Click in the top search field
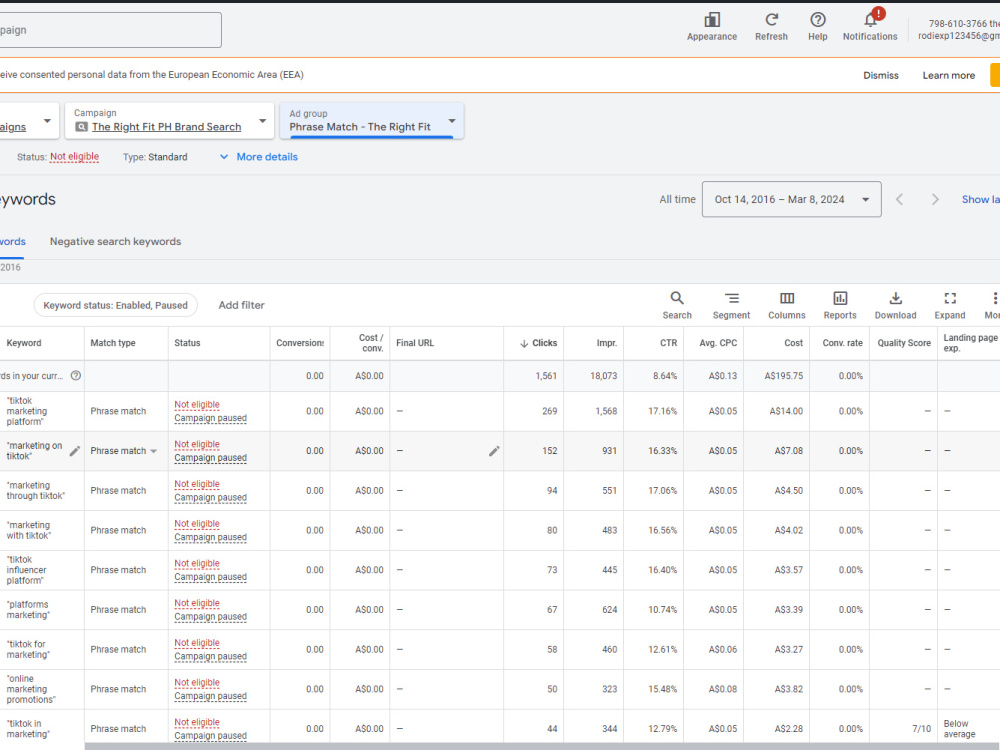Image resolution: width=1000 pixels, height=750 pixels. pos(111,30)
